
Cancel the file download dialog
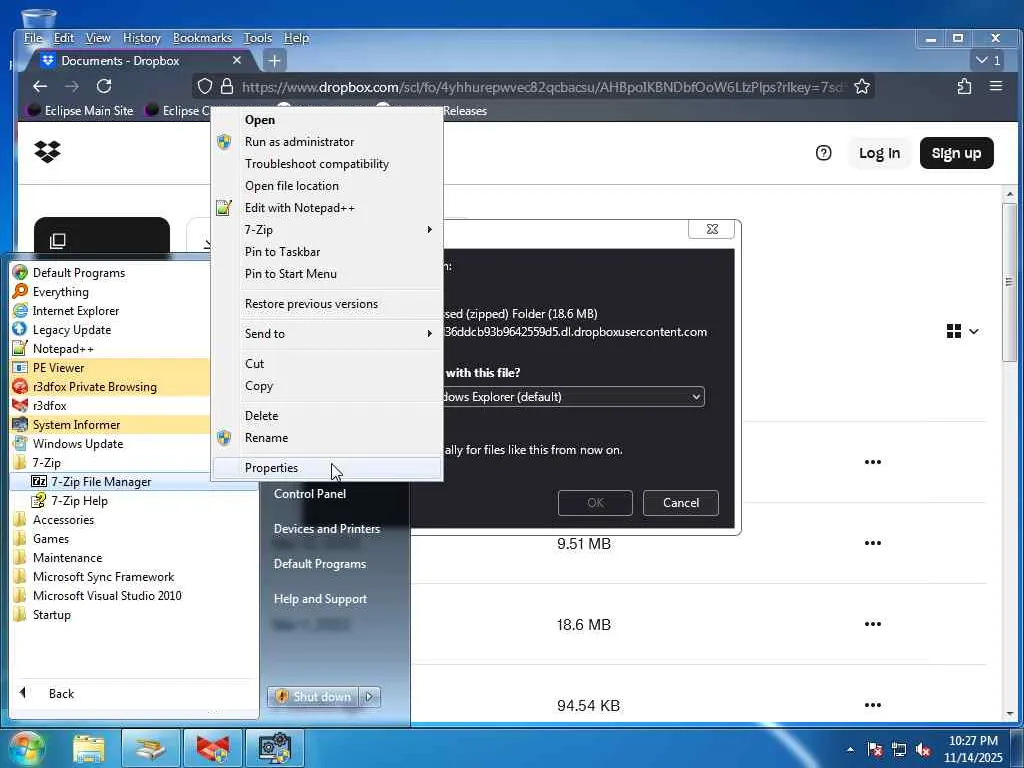pyautogui.click(x=680, y=503)
